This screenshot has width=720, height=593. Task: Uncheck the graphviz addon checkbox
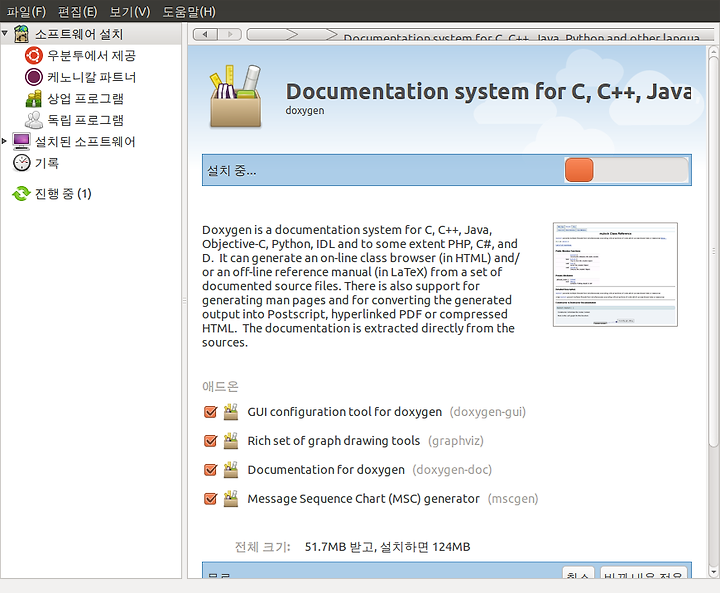click(x=210, y=441)
